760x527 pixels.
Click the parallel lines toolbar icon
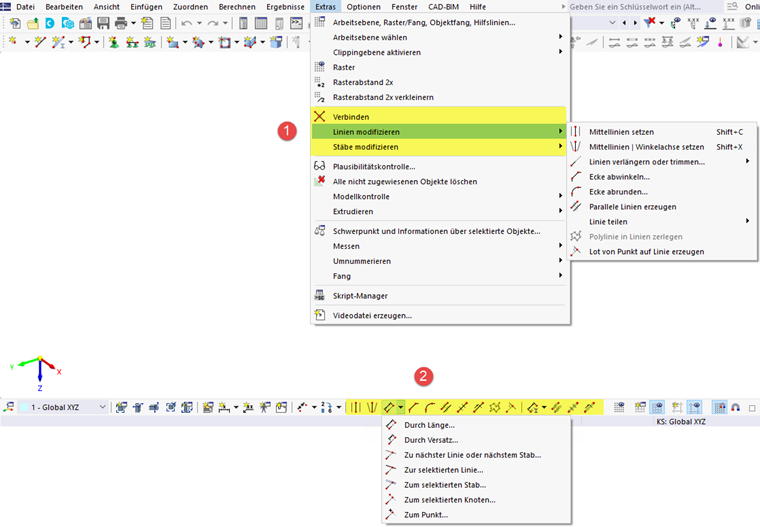pyautogui.click(x=446, y=407)
